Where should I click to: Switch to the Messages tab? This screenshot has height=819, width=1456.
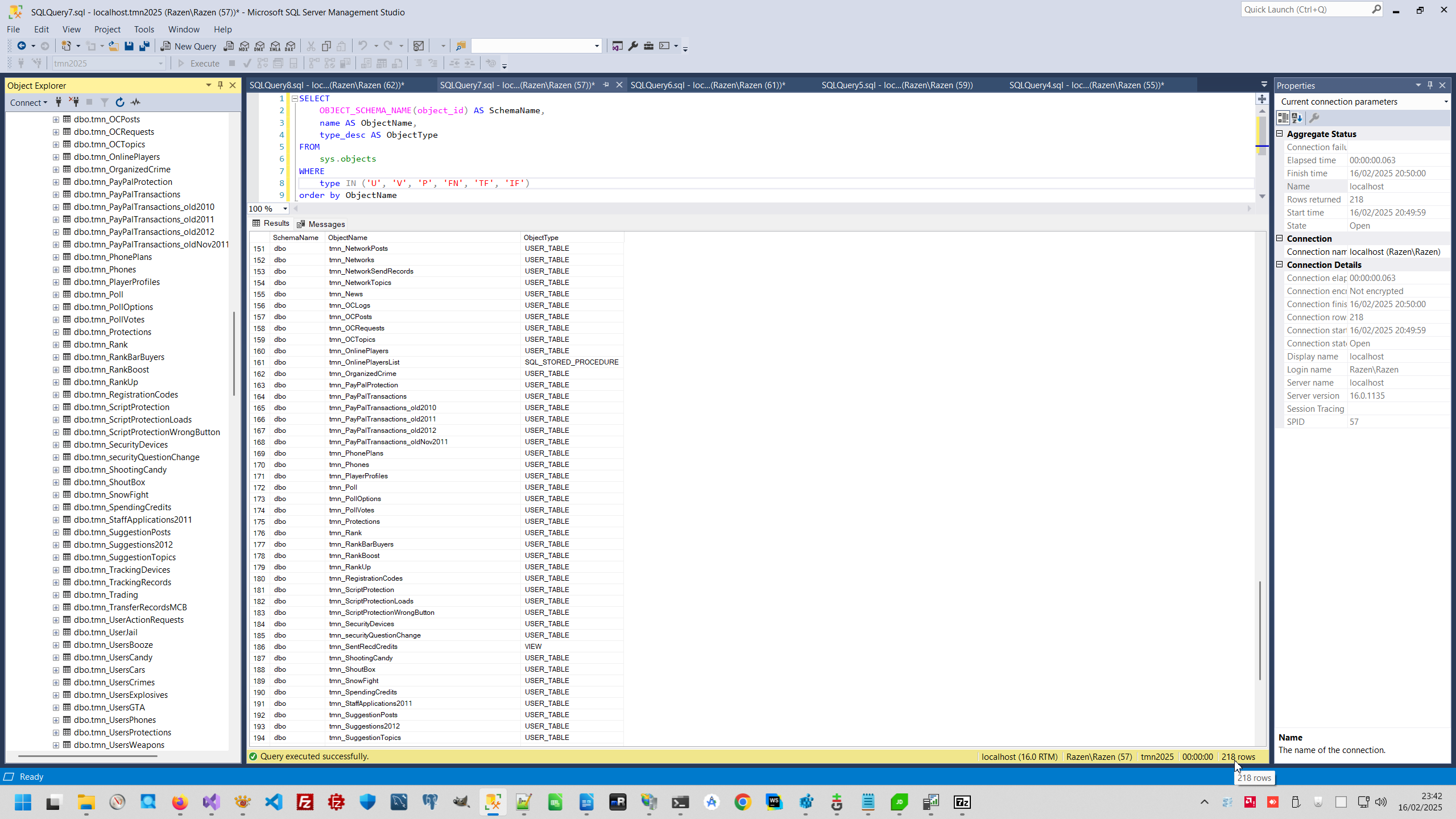(x=321, y=224)
